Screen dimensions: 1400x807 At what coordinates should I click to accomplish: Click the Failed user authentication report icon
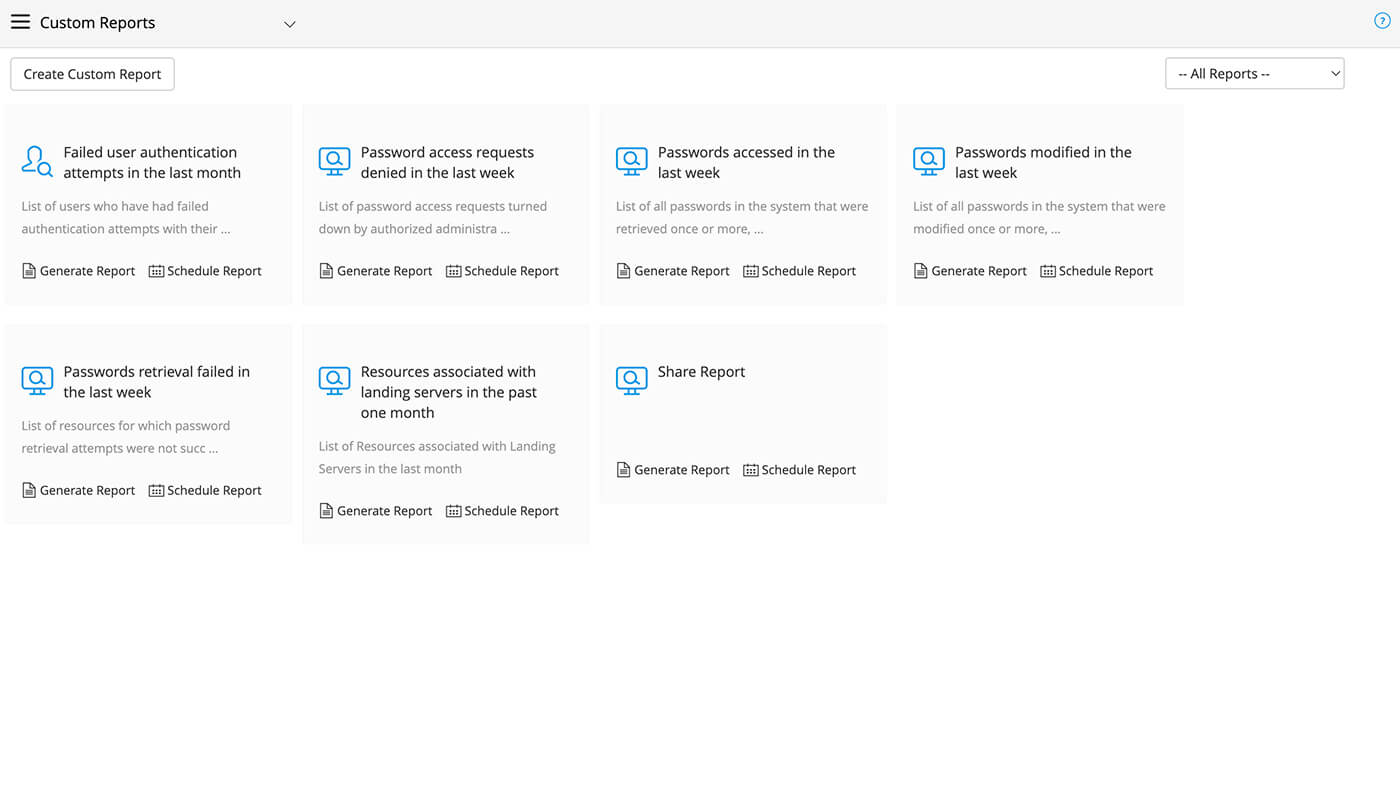coord(37,161)
